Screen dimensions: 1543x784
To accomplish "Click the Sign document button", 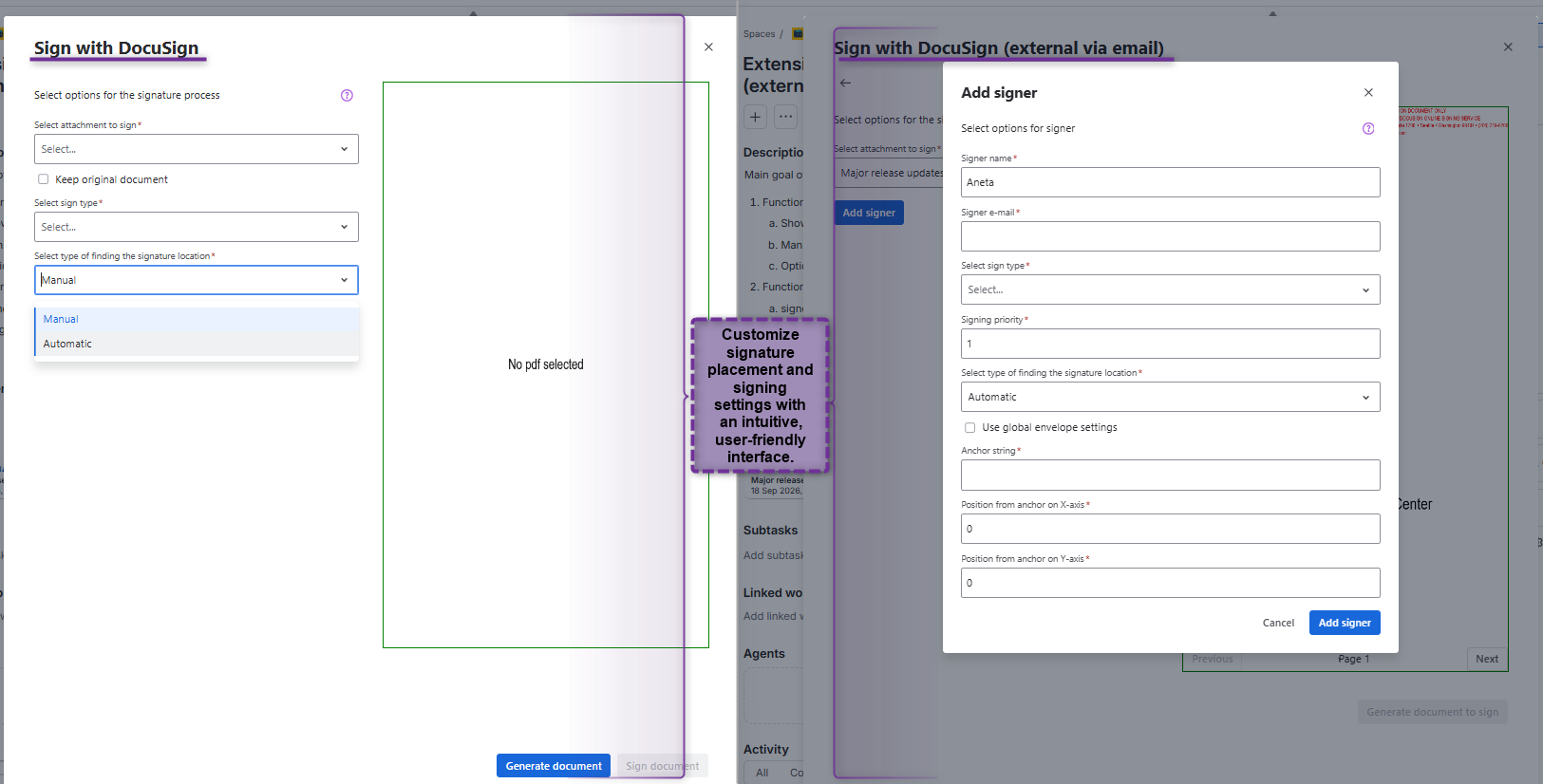I will click(662, 766).
